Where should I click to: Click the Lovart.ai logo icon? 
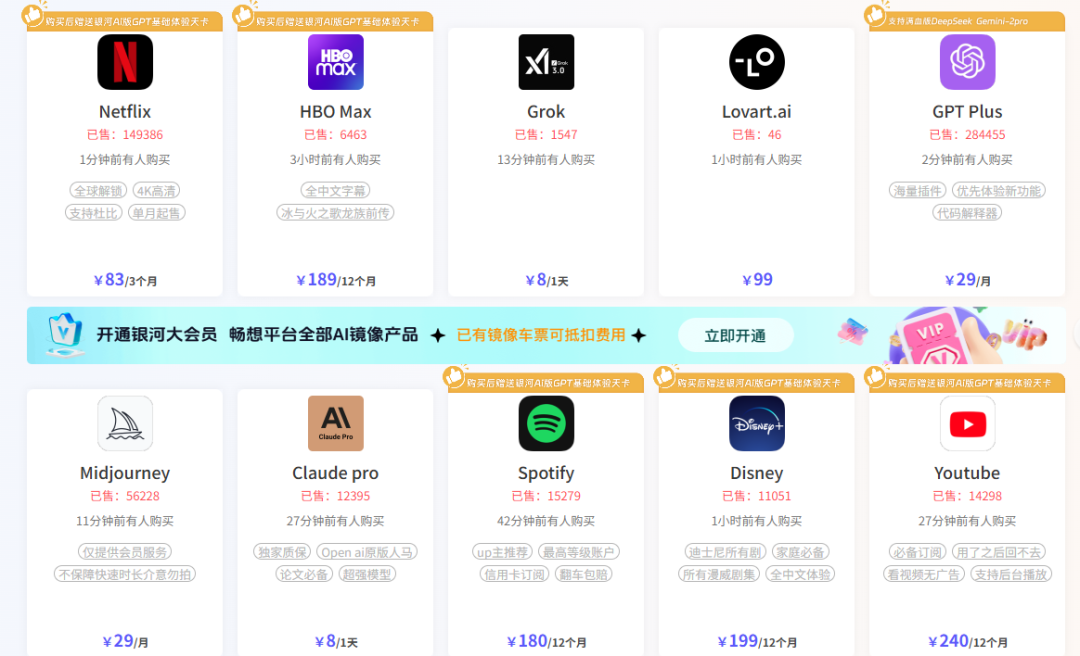(757, 62)
